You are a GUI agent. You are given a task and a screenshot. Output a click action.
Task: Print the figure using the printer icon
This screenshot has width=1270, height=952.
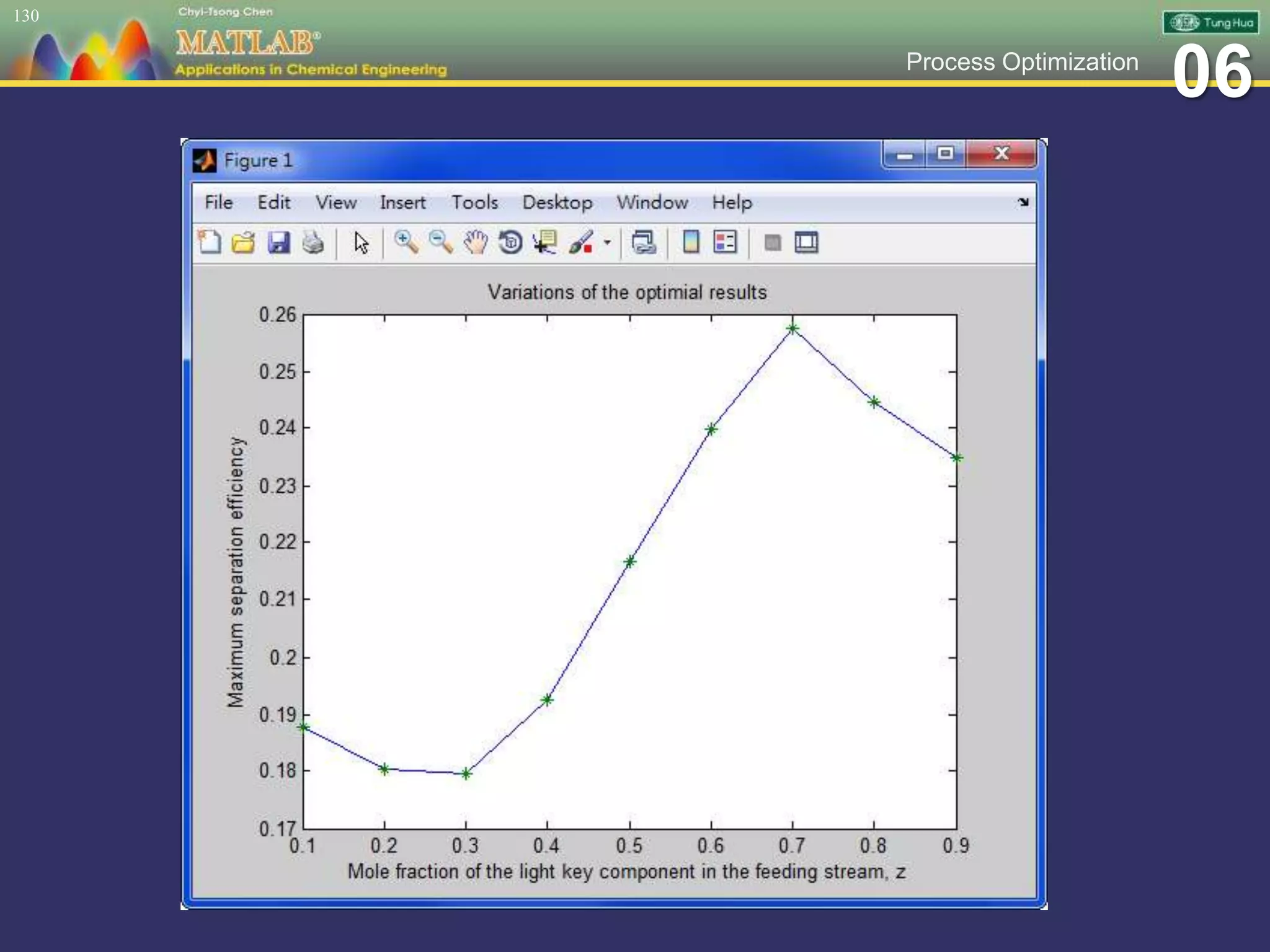click(313, 242)
